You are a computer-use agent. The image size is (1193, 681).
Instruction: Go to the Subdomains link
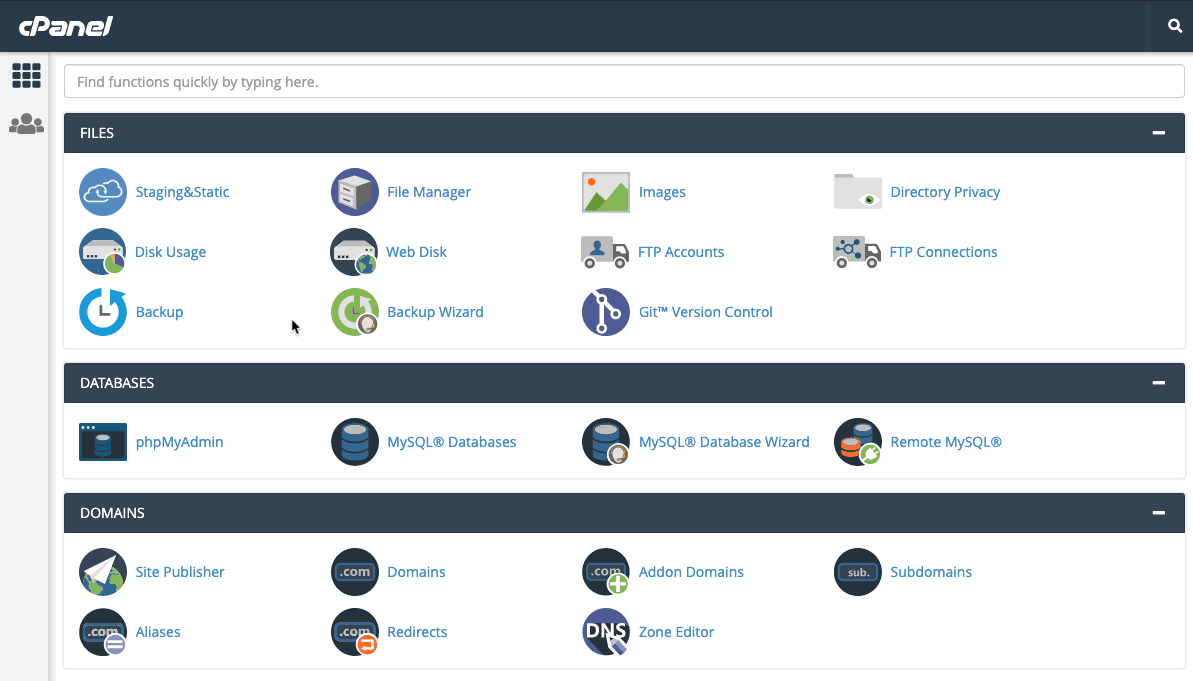coord(931,572)
